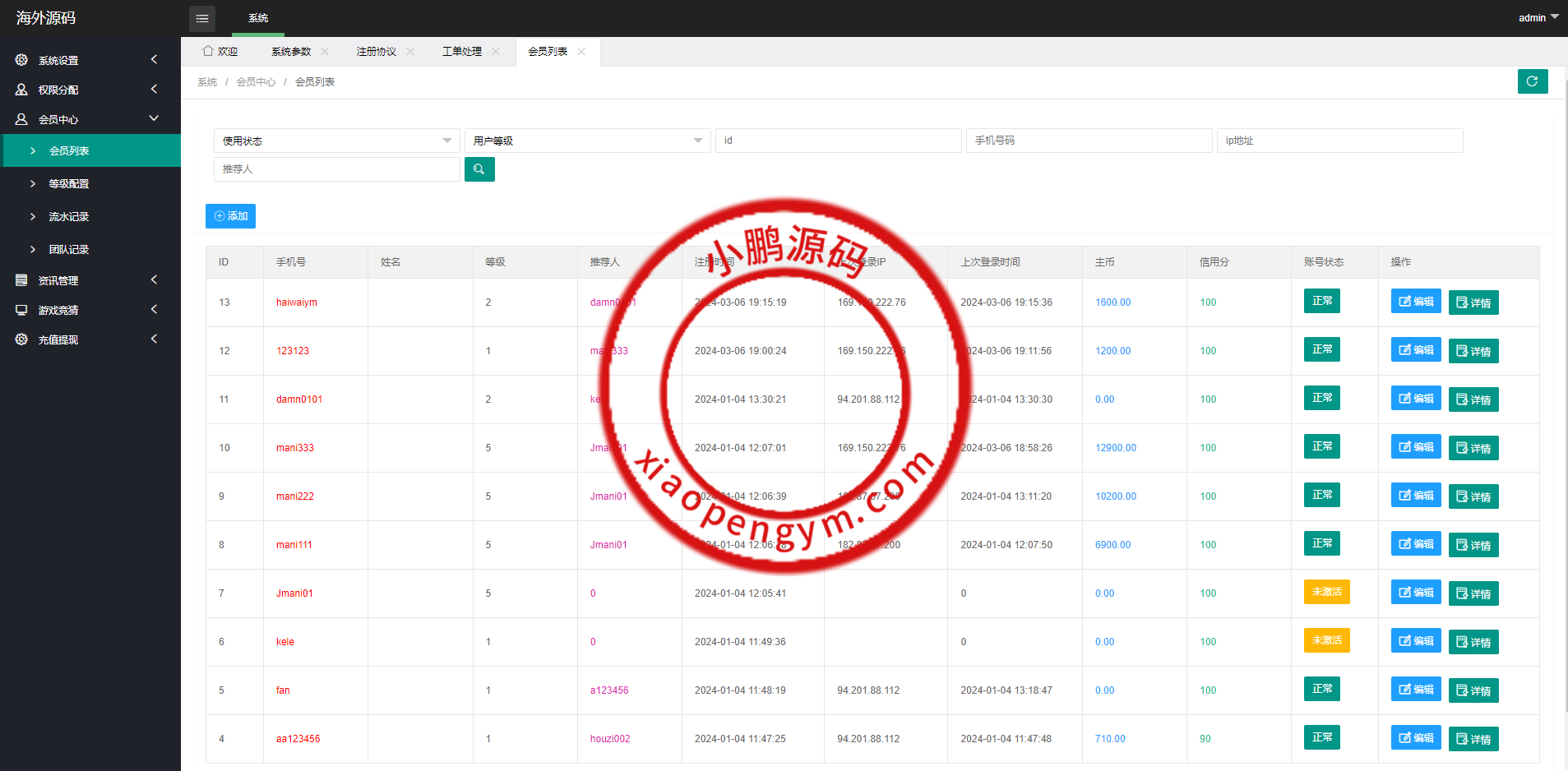Expand the 充值提现 sidebar menu
1568x771 pixels.
(x=90, y=339)
